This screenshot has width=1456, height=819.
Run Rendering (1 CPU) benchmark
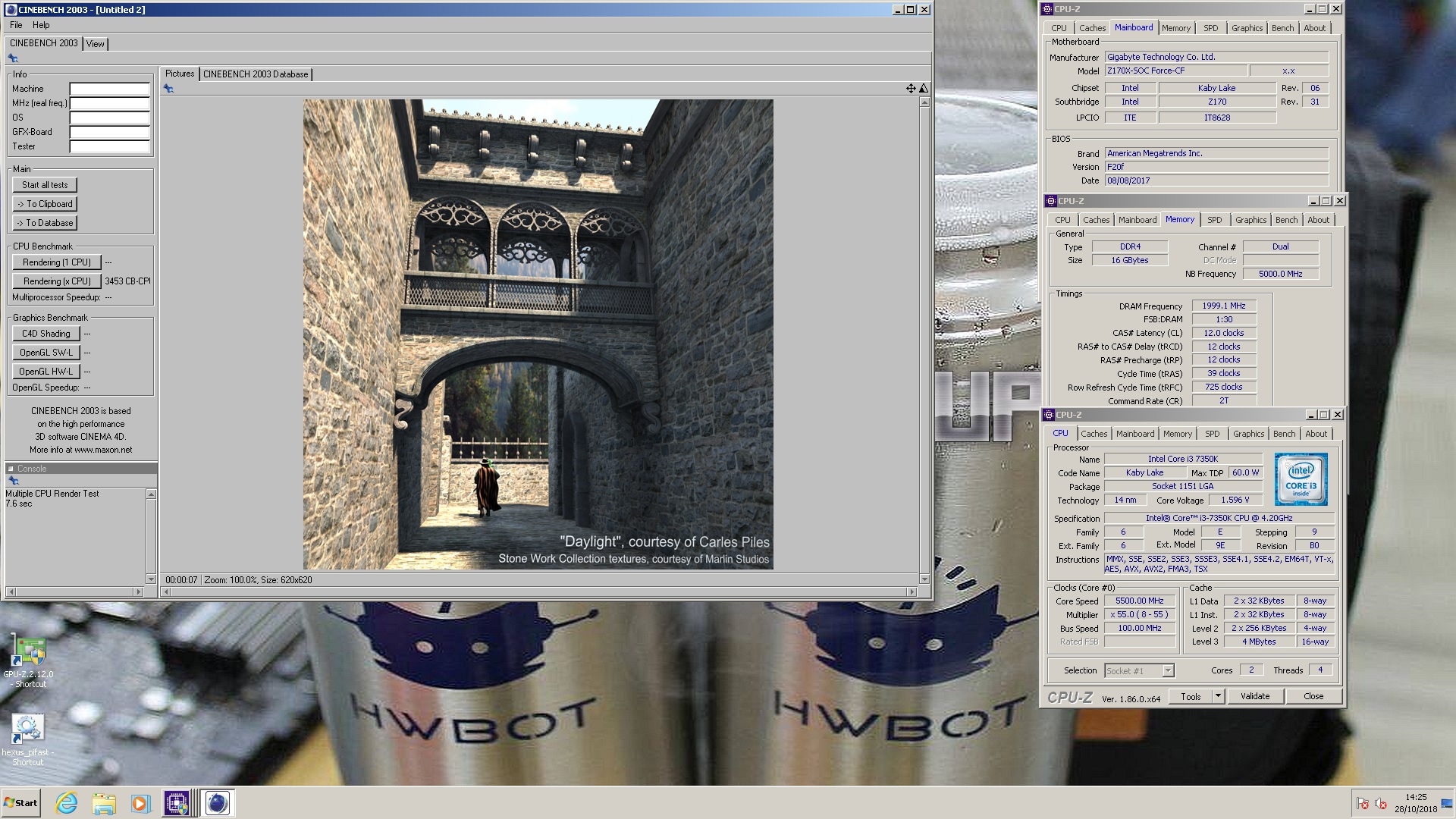pos(57,262)
